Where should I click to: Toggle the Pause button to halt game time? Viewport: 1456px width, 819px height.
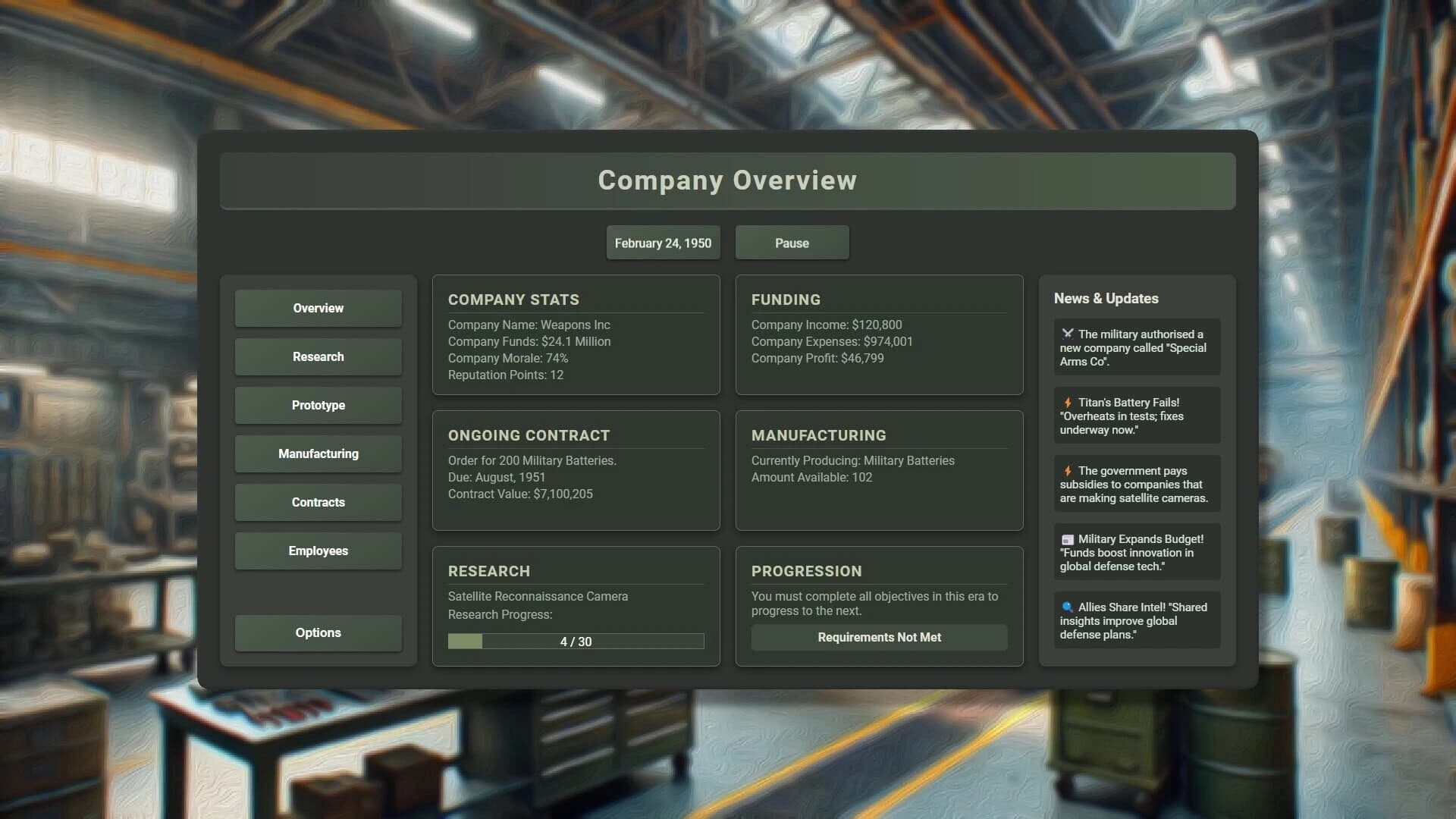click(x=792, y=243)
